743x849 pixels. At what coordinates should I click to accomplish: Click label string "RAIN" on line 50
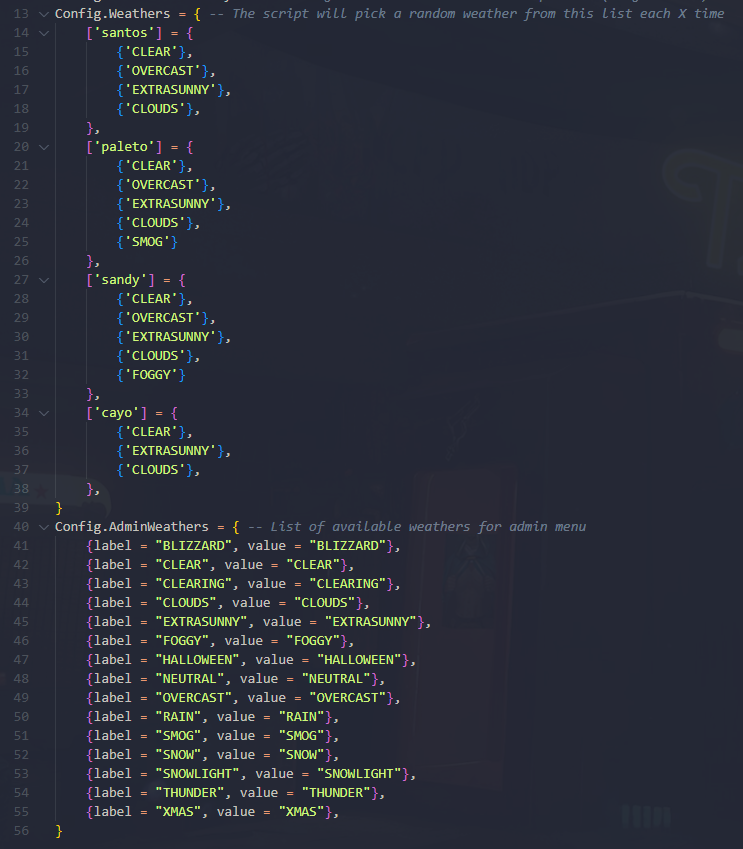[x=178, y=717]
